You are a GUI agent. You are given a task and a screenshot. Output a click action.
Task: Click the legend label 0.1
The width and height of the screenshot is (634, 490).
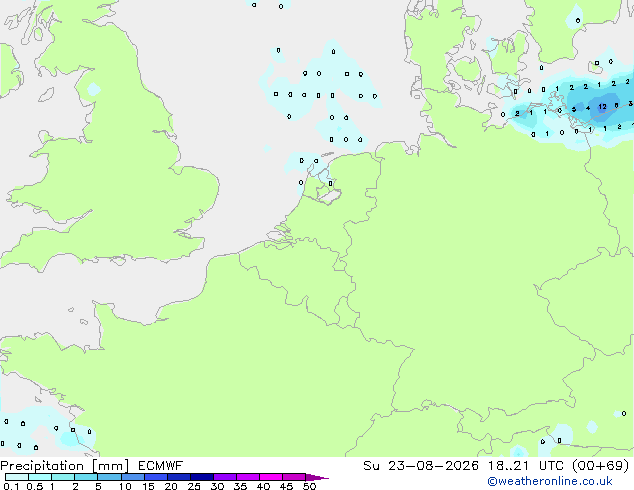coord(11,486)
